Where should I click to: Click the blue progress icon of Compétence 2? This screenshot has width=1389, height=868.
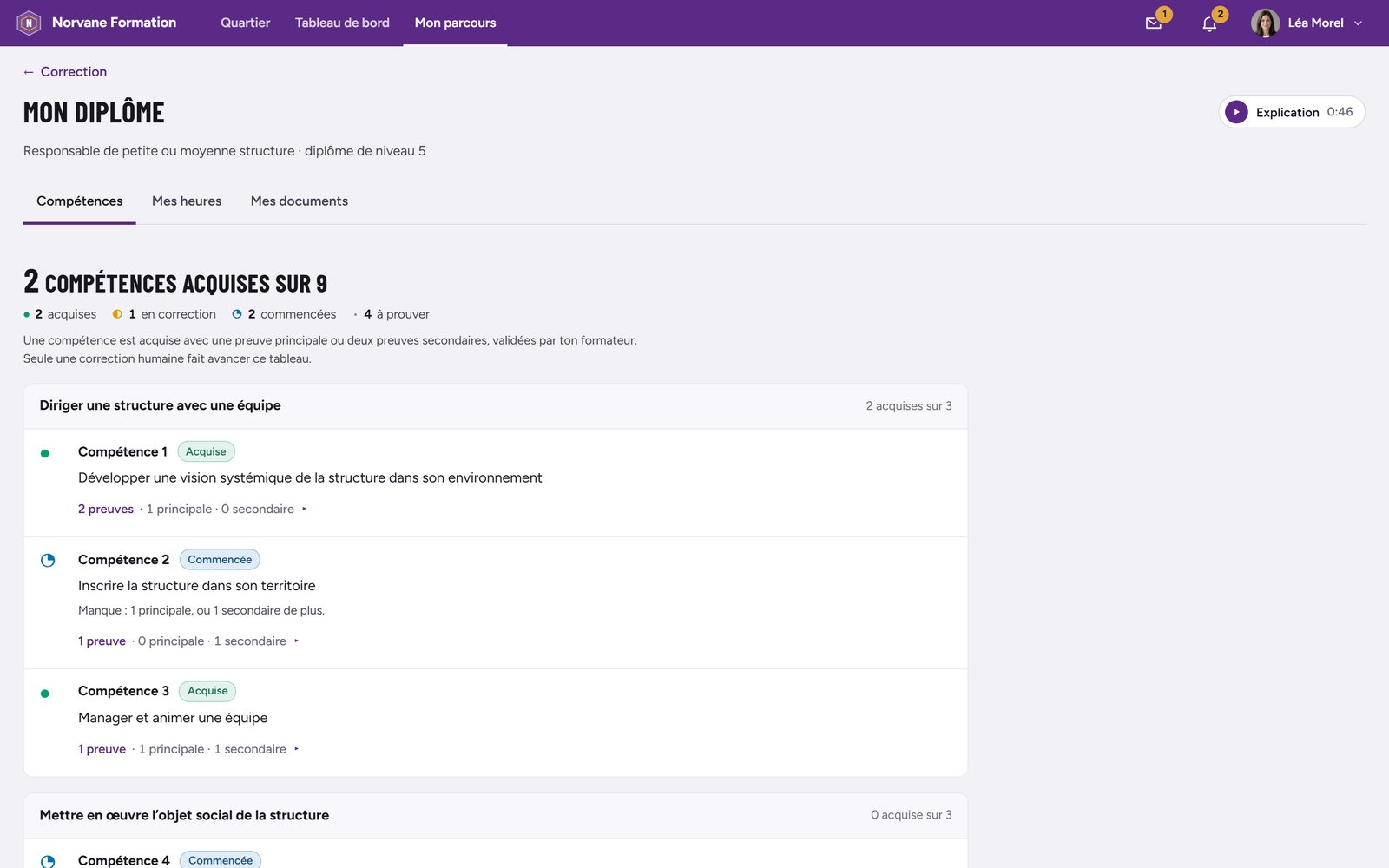48,561
